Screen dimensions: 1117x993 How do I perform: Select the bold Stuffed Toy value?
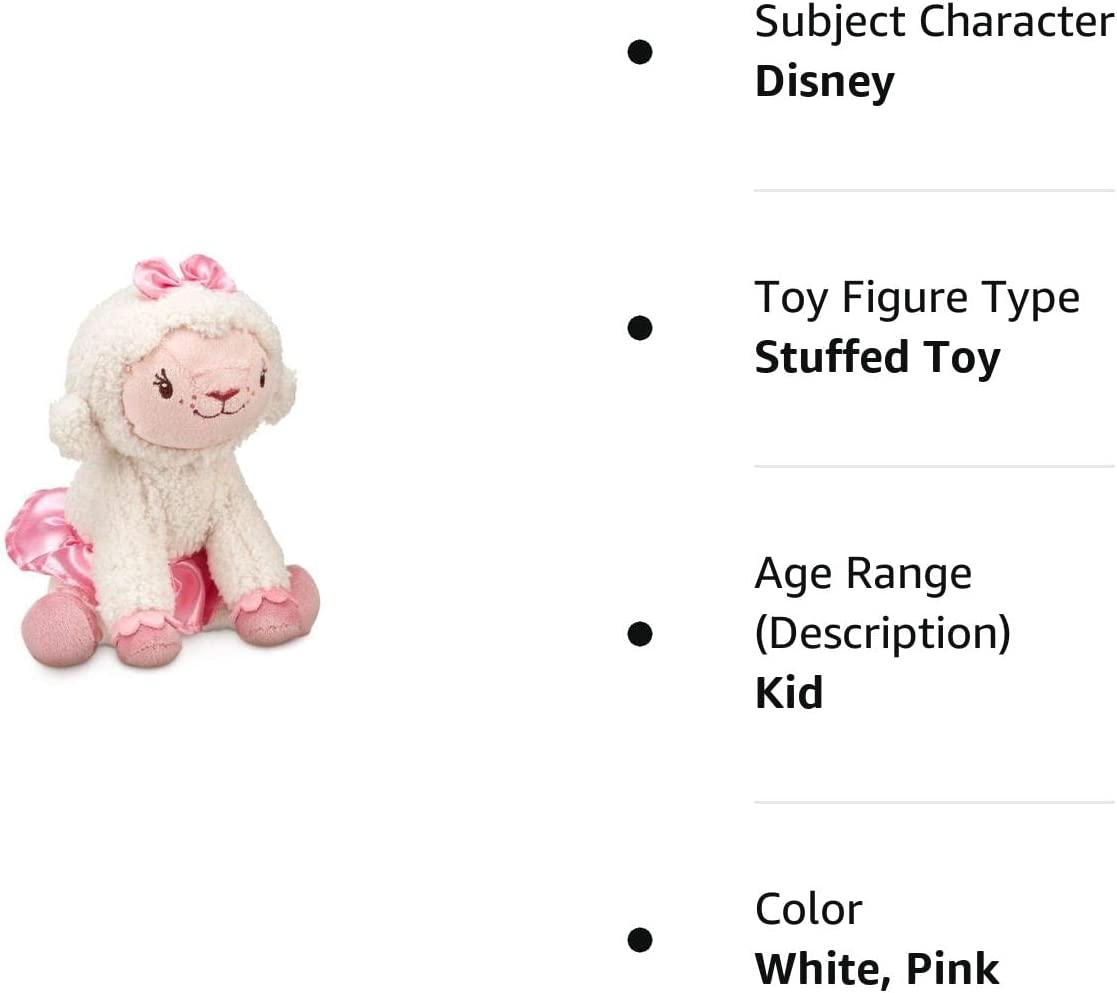(877, 358)
